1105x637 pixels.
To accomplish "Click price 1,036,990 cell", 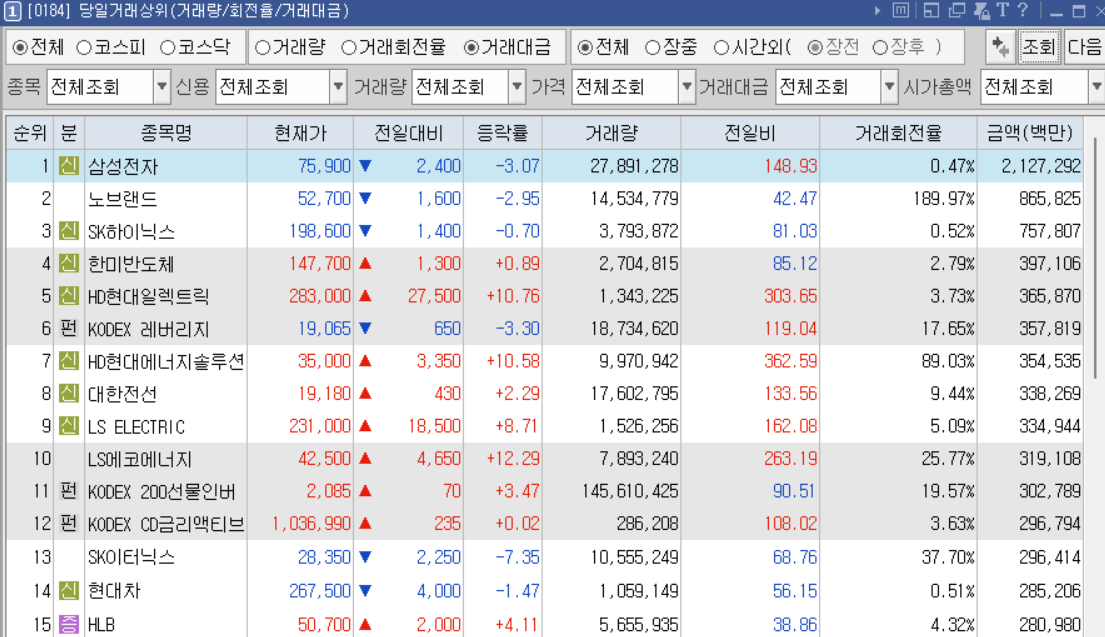I will (311, 524).
